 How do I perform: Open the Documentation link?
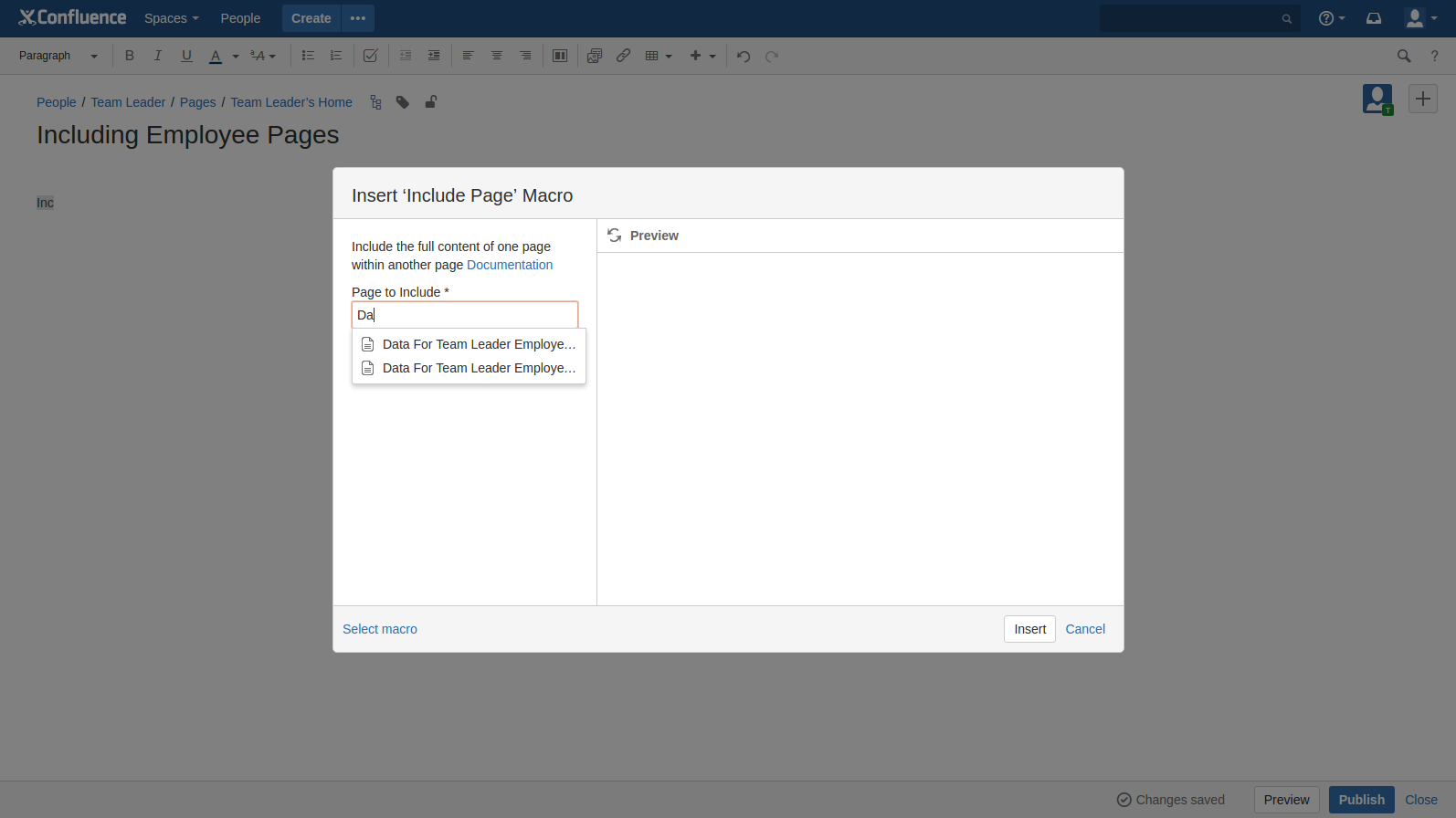click(x=509, y=265)
